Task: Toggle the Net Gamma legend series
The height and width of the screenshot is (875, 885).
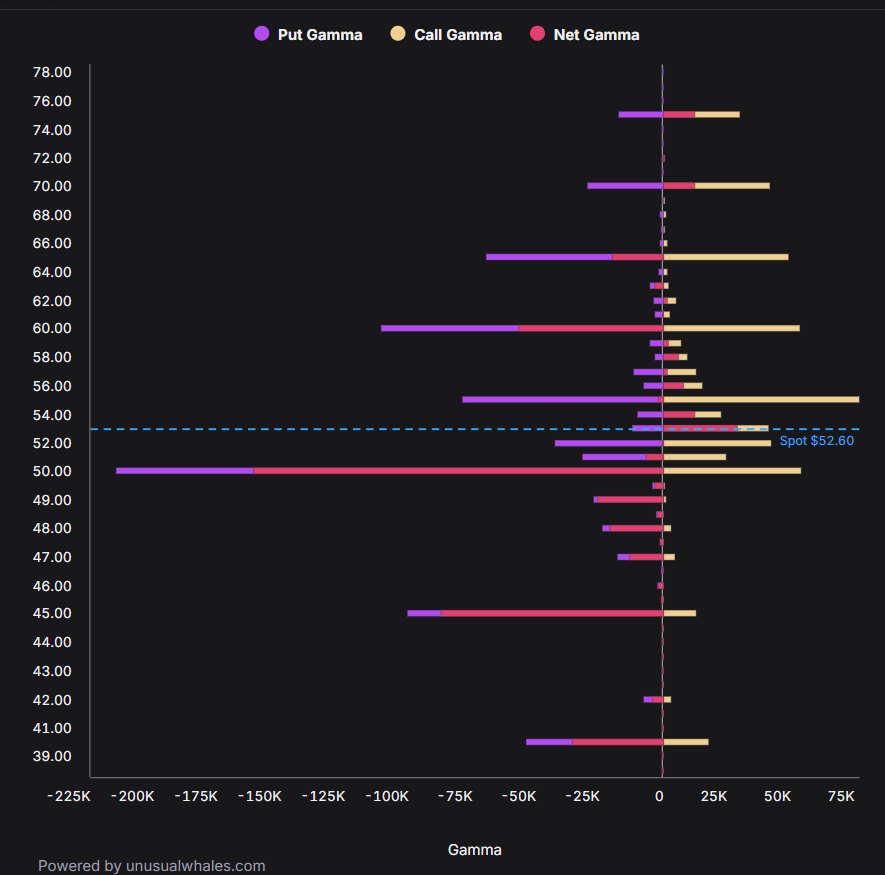Action: point(585,34)
